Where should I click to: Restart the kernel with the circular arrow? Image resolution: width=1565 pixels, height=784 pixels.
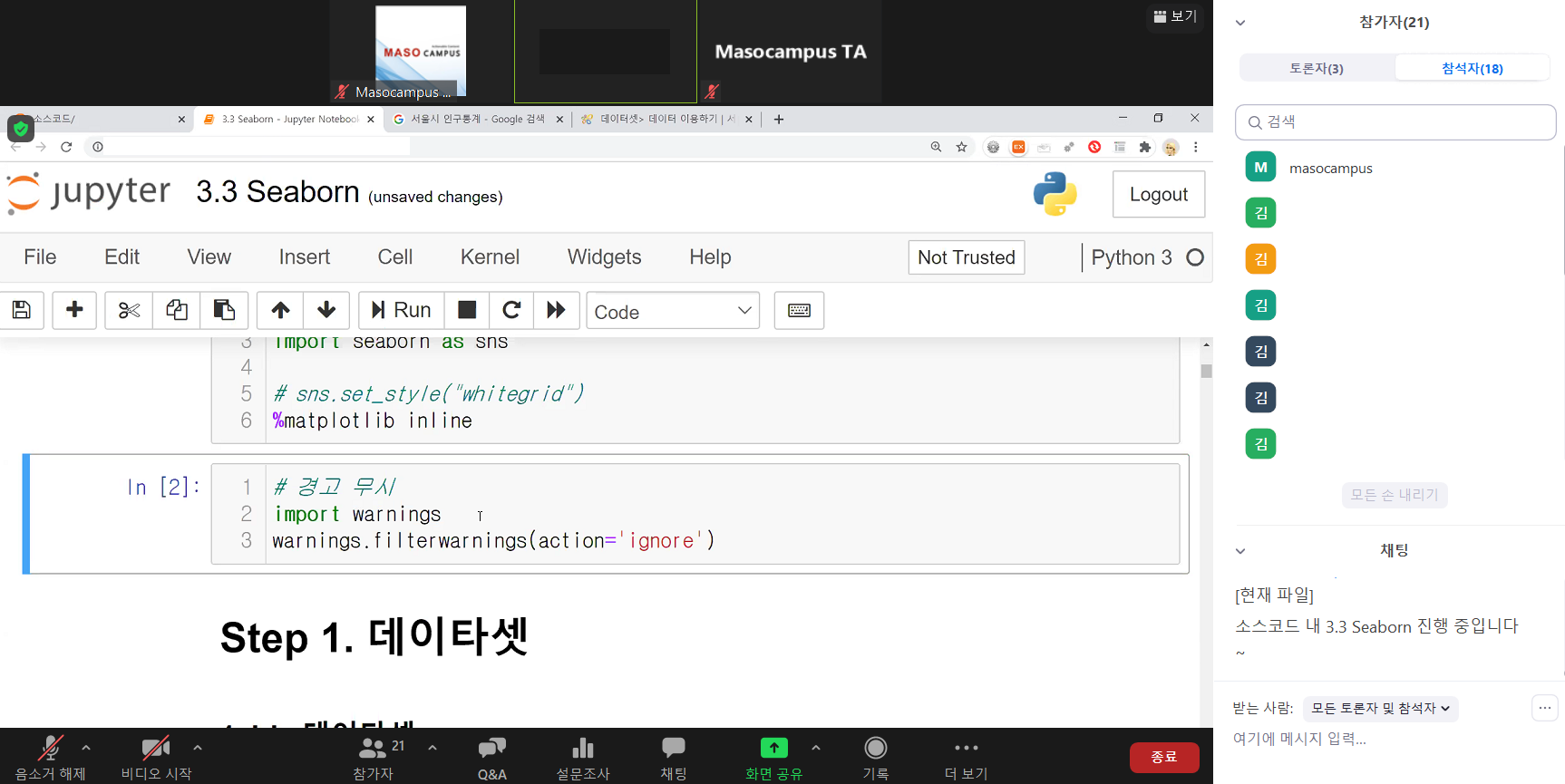click(511, 311)
